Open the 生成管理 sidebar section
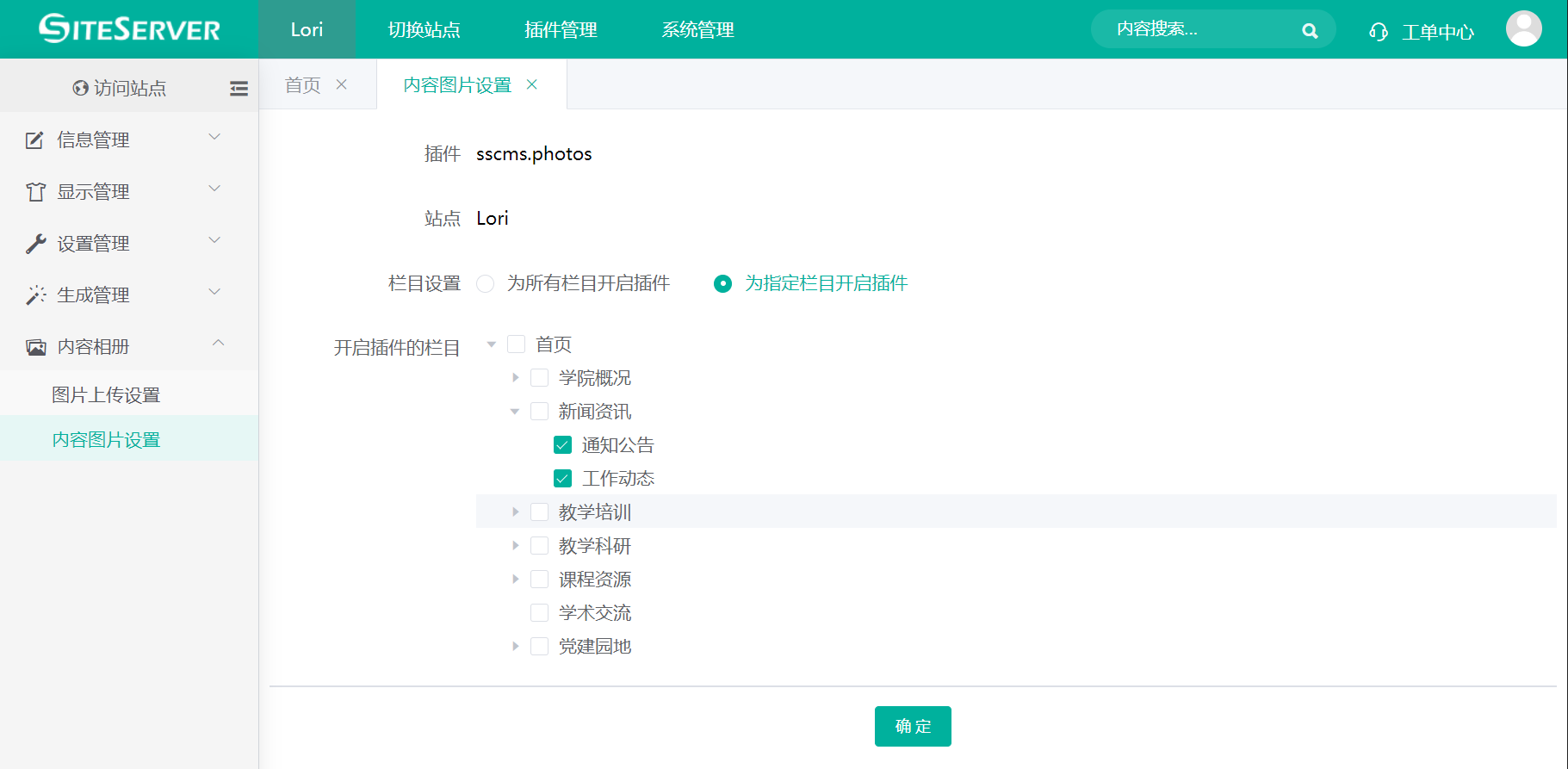Screen dimensions: 1568x769 pyautogui.click(x=129, y=295)
